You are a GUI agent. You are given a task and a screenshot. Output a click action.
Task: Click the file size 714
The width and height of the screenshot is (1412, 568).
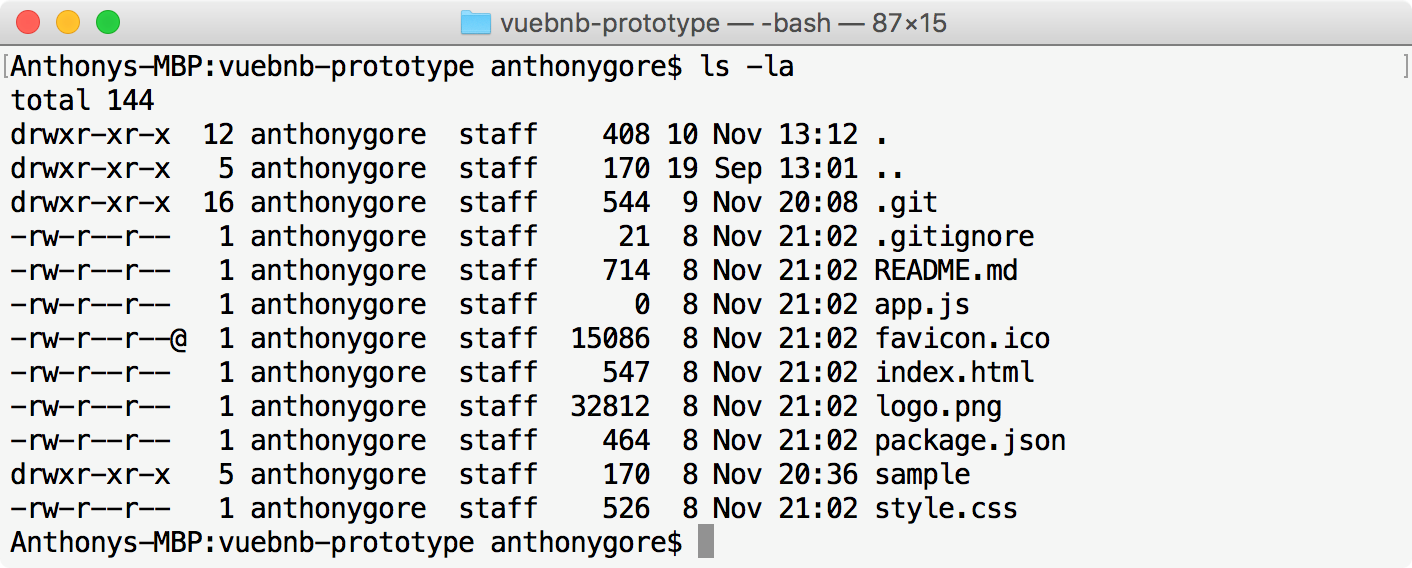tap(626, 270)
